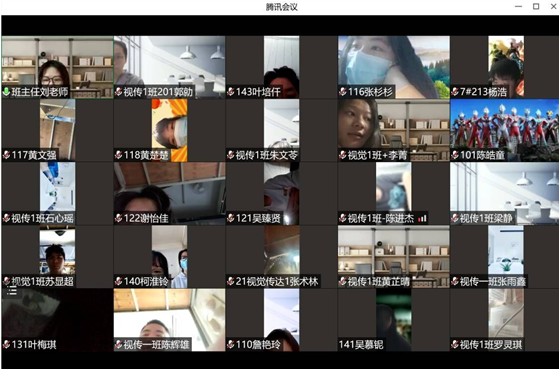Click the name label 视传1班梁静
The image size is (559, 370).
[486, 218]
